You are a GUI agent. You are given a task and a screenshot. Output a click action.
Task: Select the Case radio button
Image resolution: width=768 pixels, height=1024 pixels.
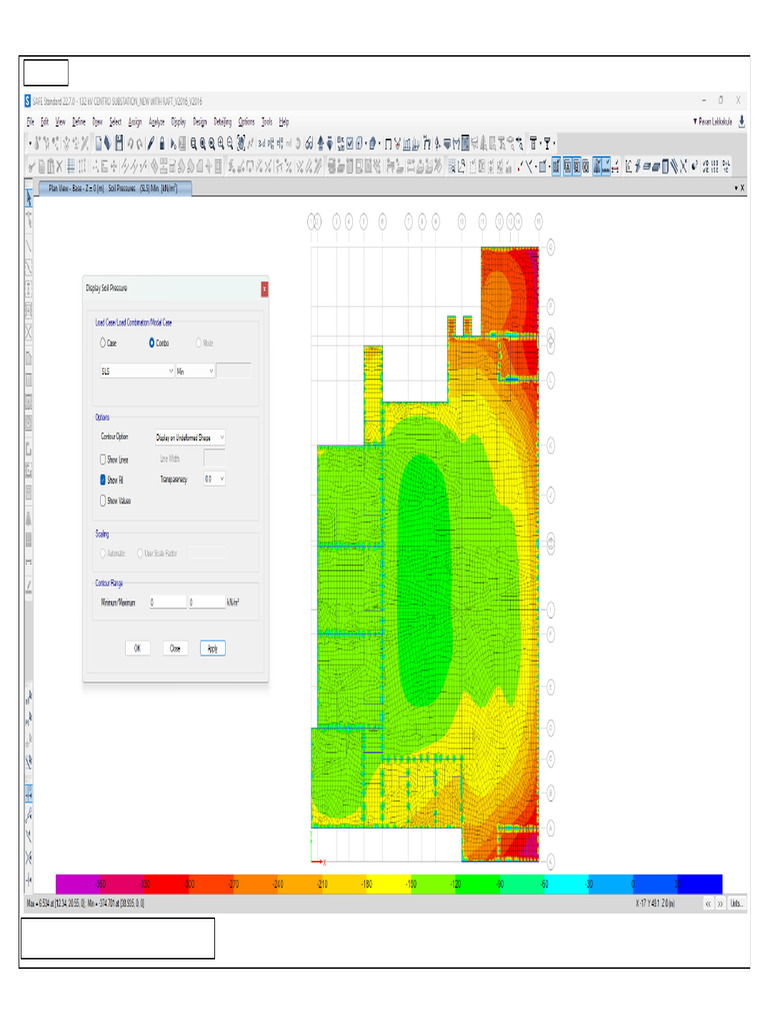pyautogui.click(x=103, y=343)
